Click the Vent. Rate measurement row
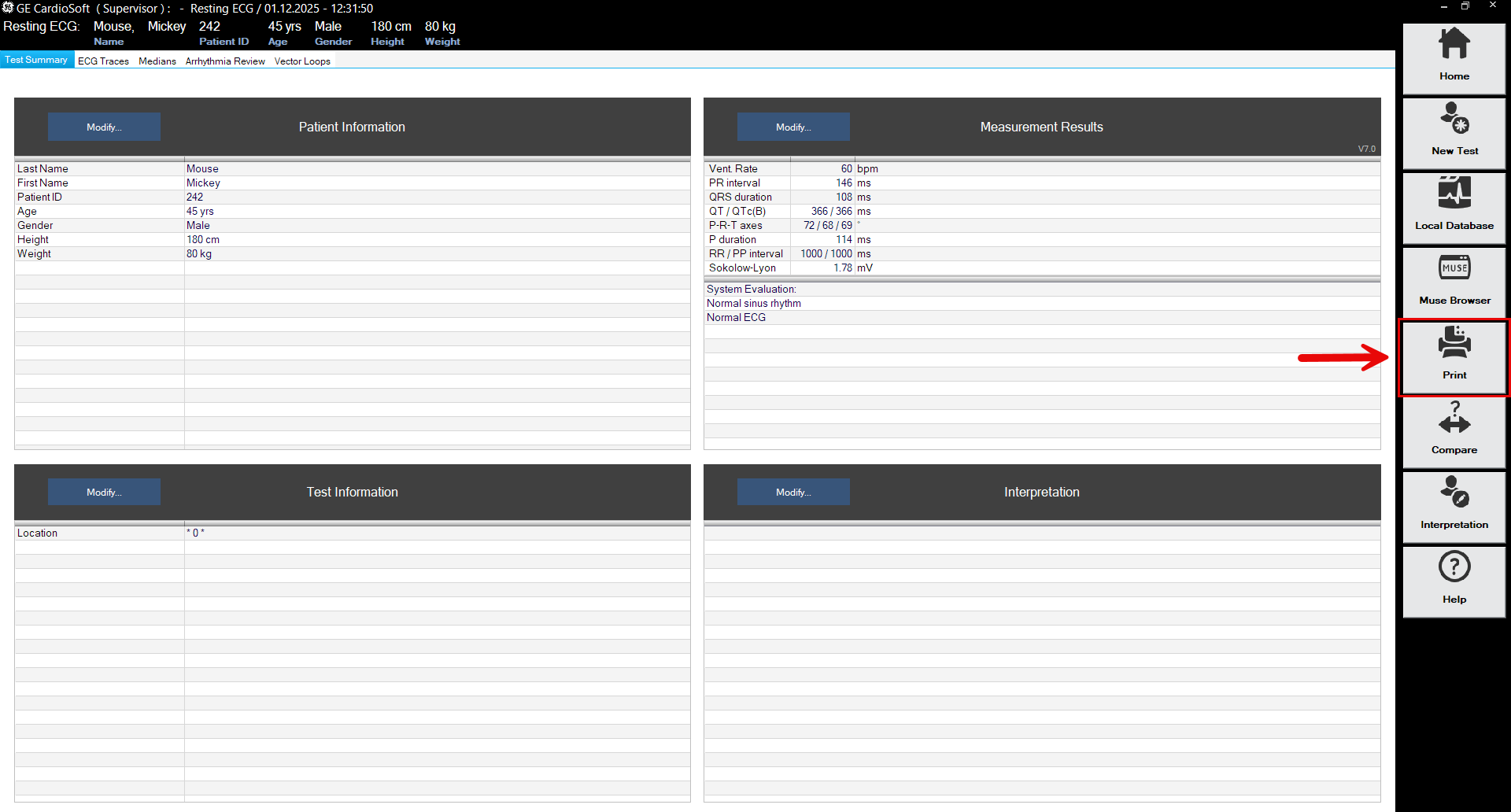Viewport: 1511px width, 812px height. [x=787, y=168]
